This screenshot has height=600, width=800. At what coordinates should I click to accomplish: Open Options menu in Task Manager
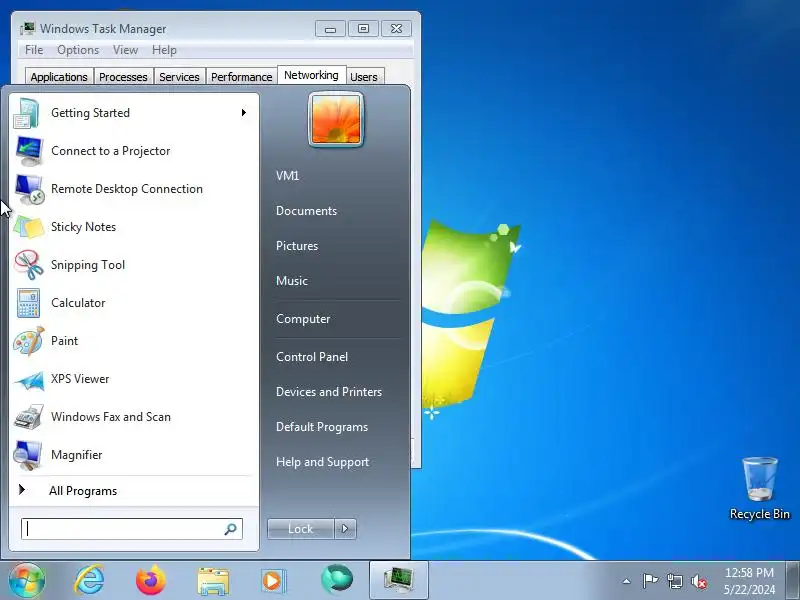[78, 50]
